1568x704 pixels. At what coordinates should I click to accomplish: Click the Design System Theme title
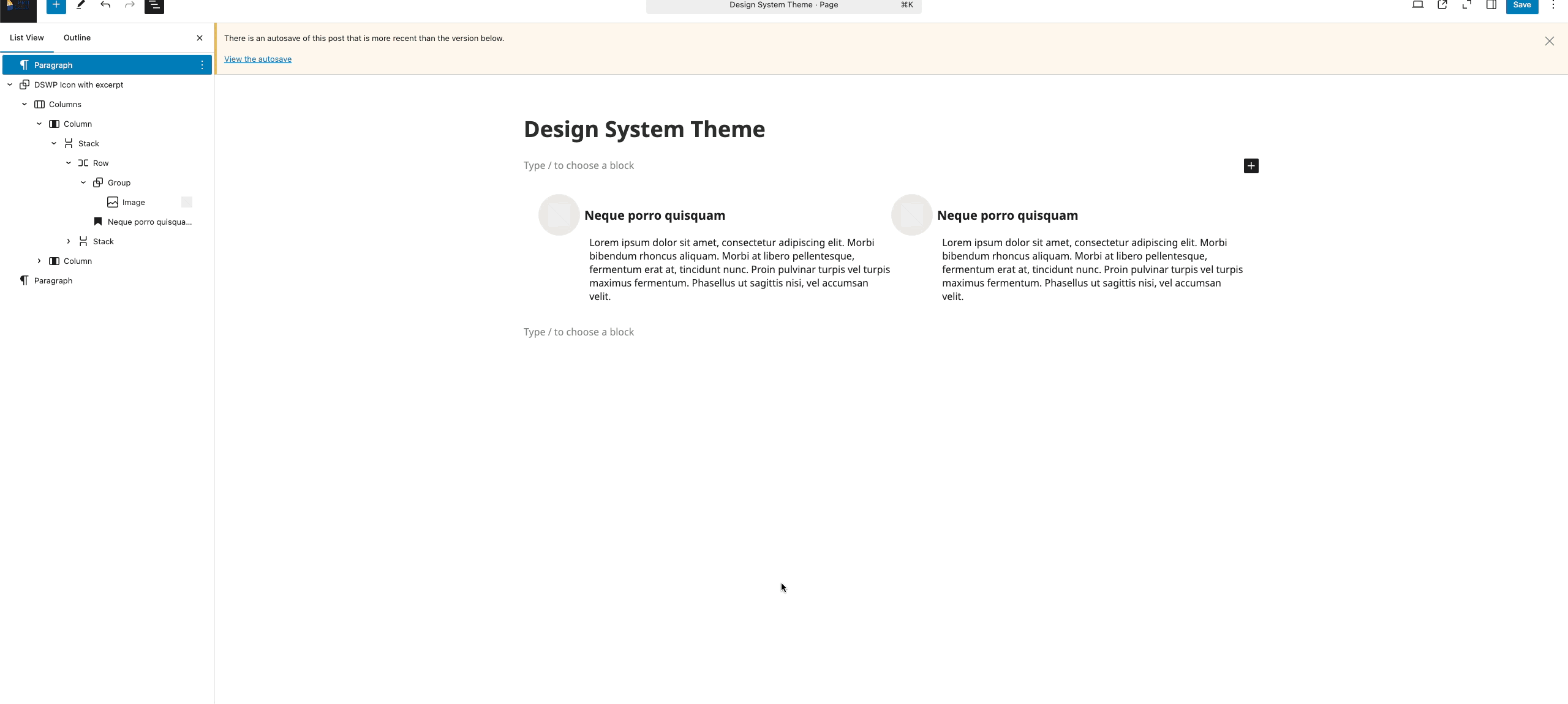[x=644, y=129]
